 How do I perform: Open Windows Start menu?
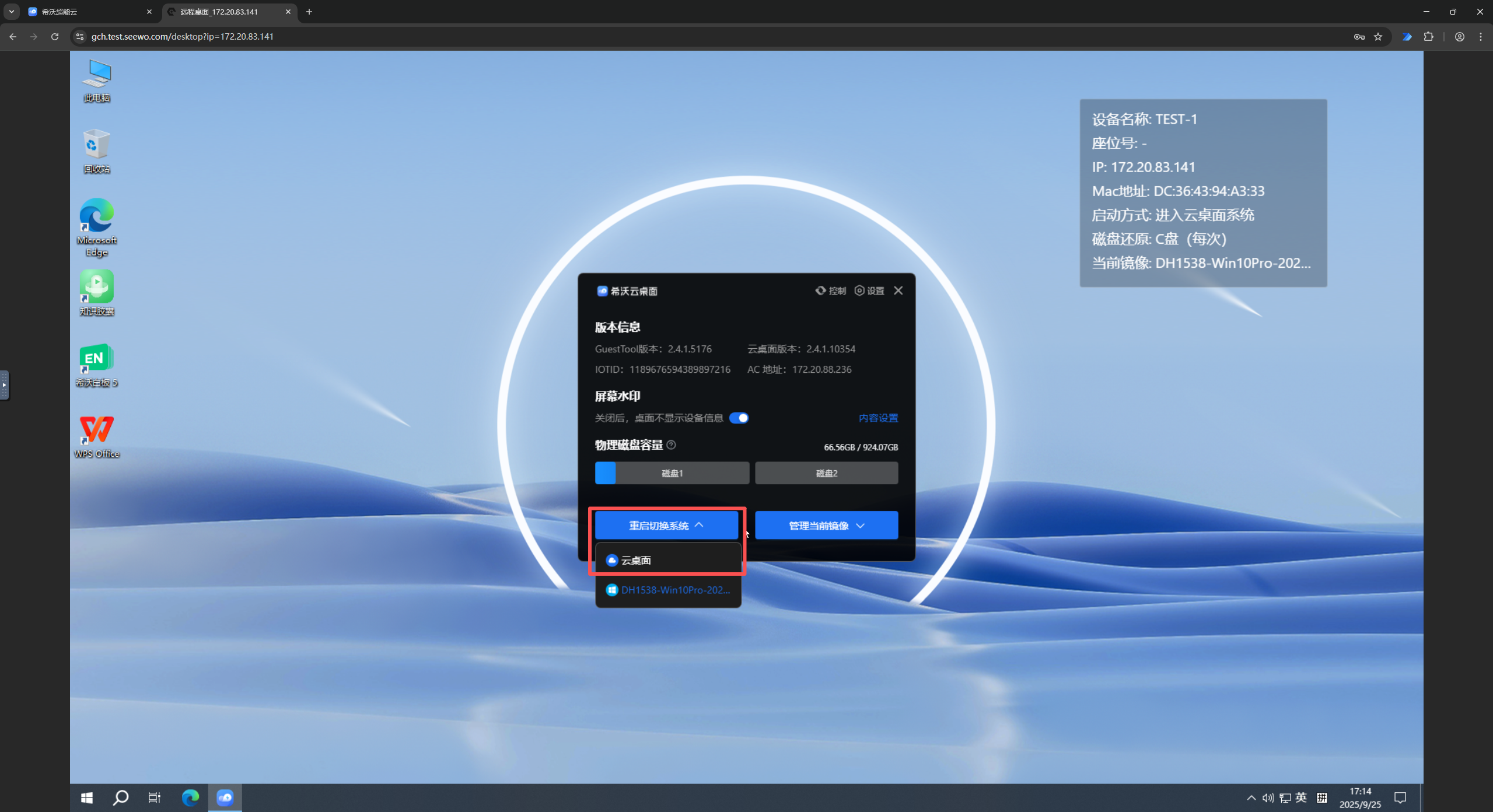tap(87, 797)
